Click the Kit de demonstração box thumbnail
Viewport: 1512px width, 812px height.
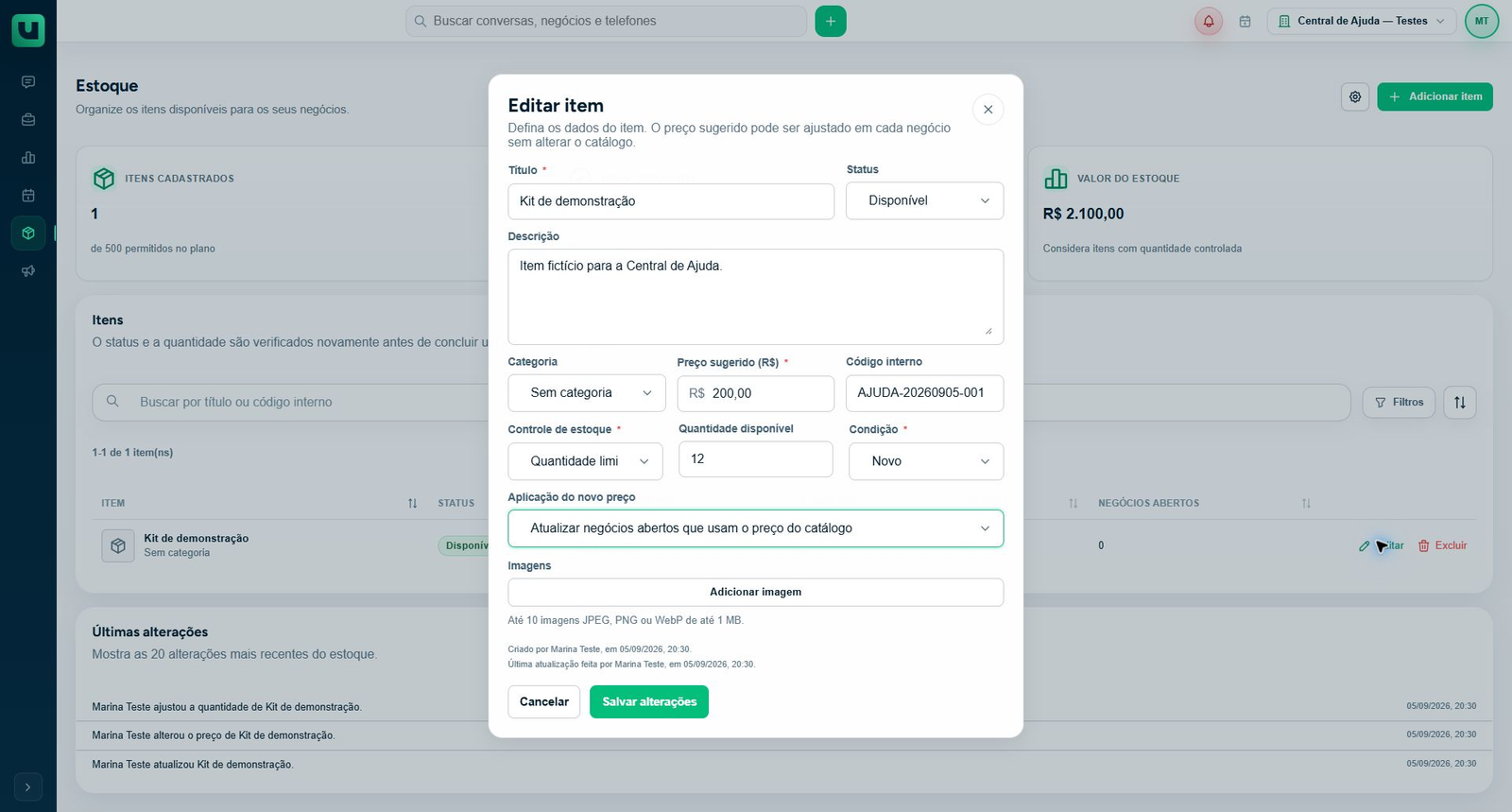point(118,545)
